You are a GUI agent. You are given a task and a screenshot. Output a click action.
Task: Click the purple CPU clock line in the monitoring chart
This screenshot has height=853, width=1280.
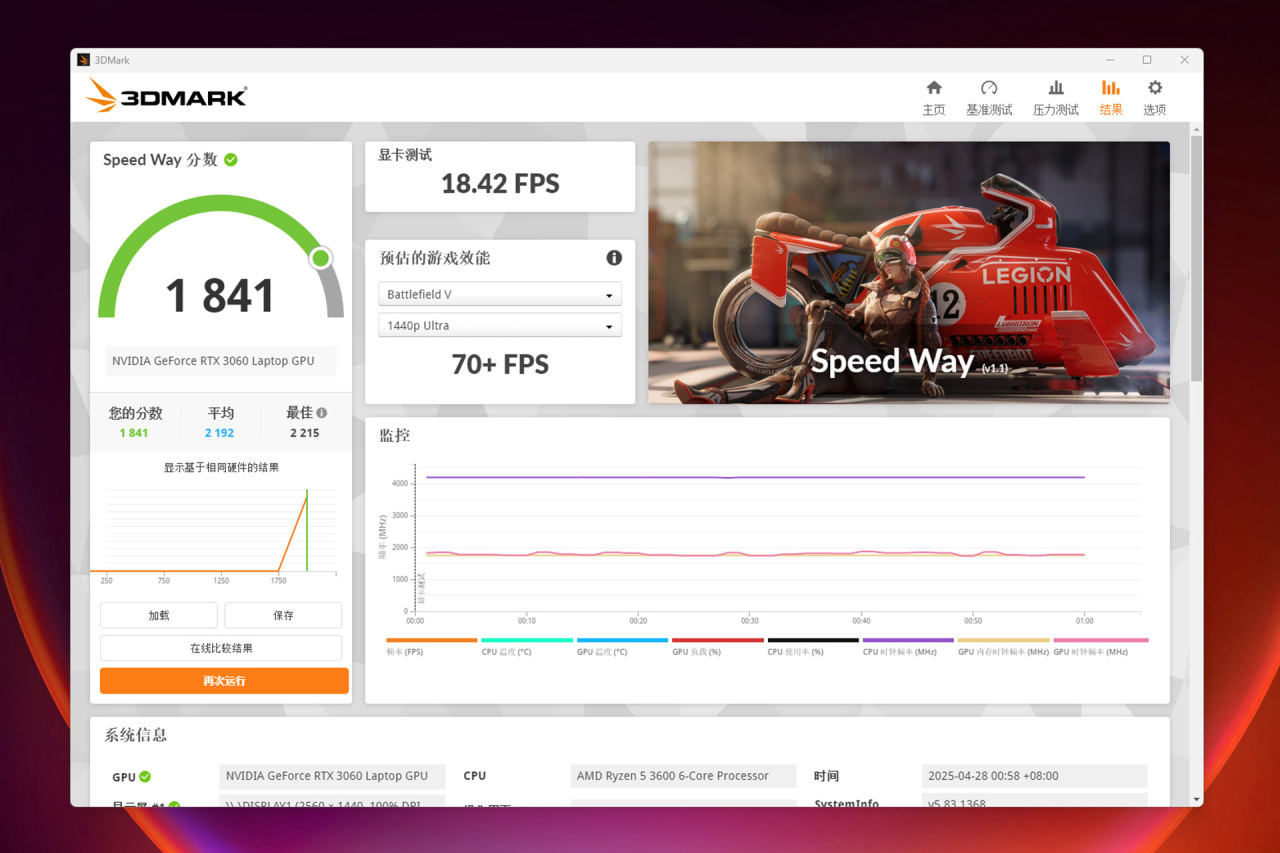click(755, 477)
